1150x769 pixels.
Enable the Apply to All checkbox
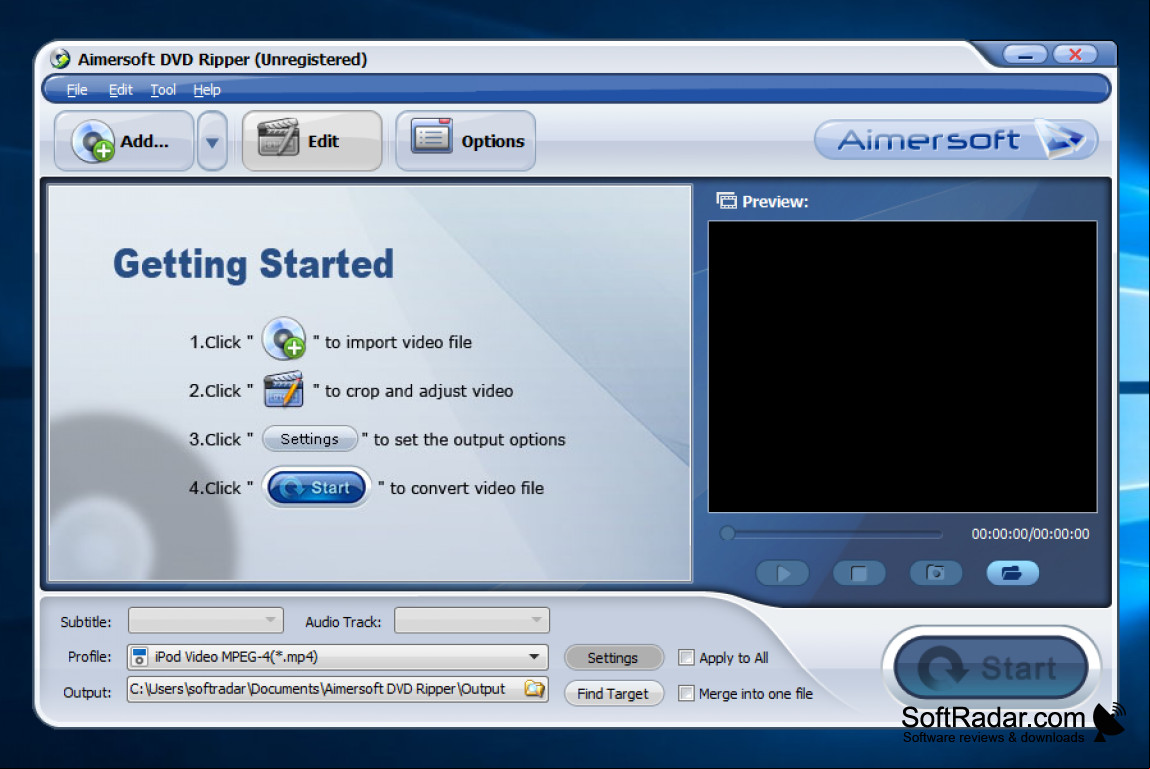(x=686, y=658)
